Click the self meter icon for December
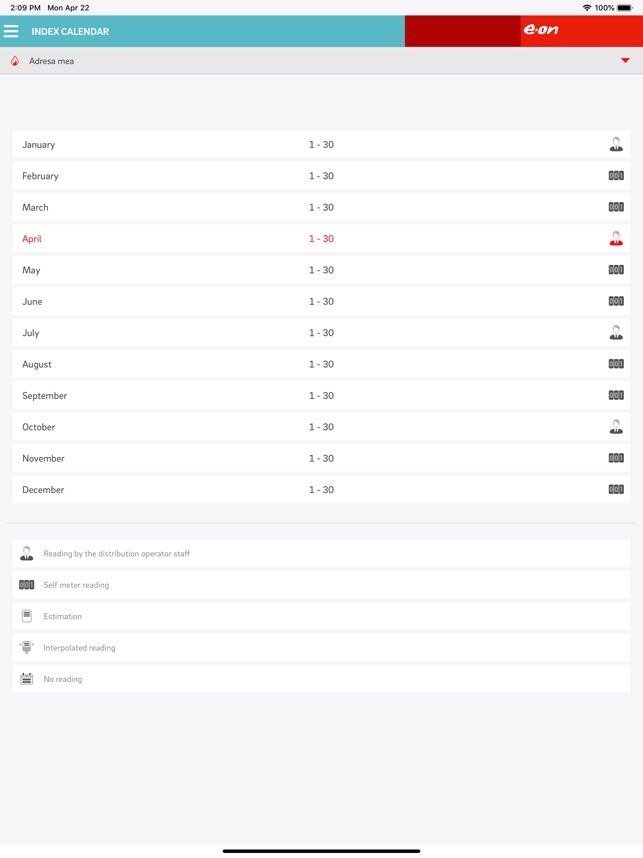Viewport: 643px width, 858px height. point(616,490)
